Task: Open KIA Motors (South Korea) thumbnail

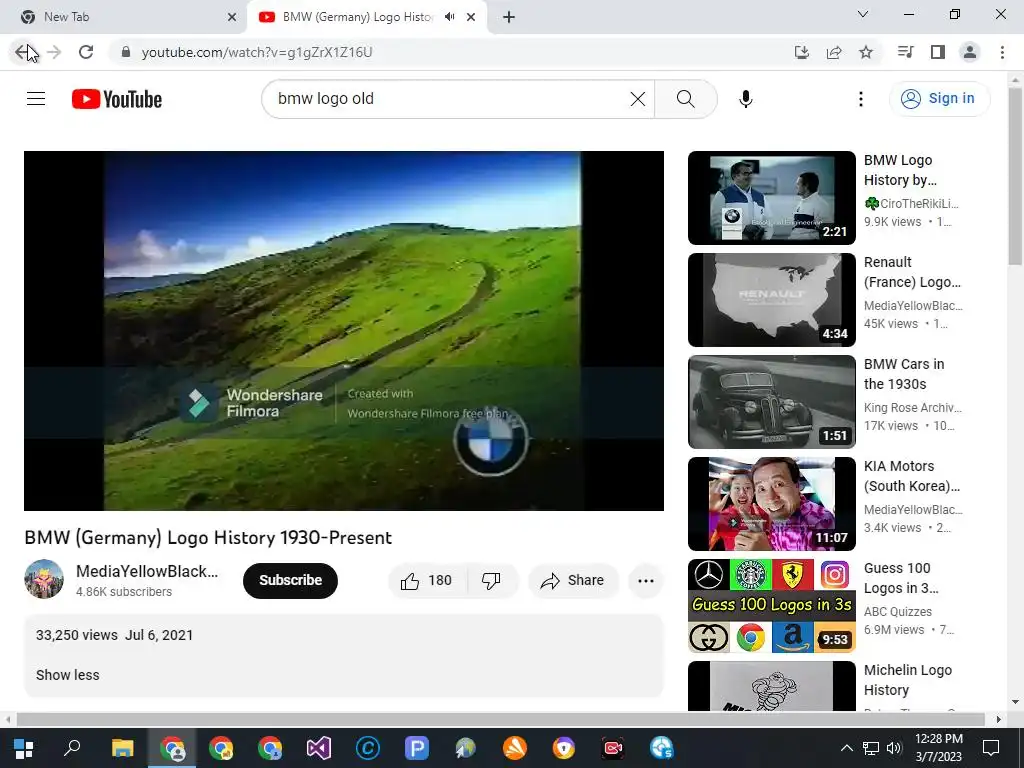Action: coord(771,504)
